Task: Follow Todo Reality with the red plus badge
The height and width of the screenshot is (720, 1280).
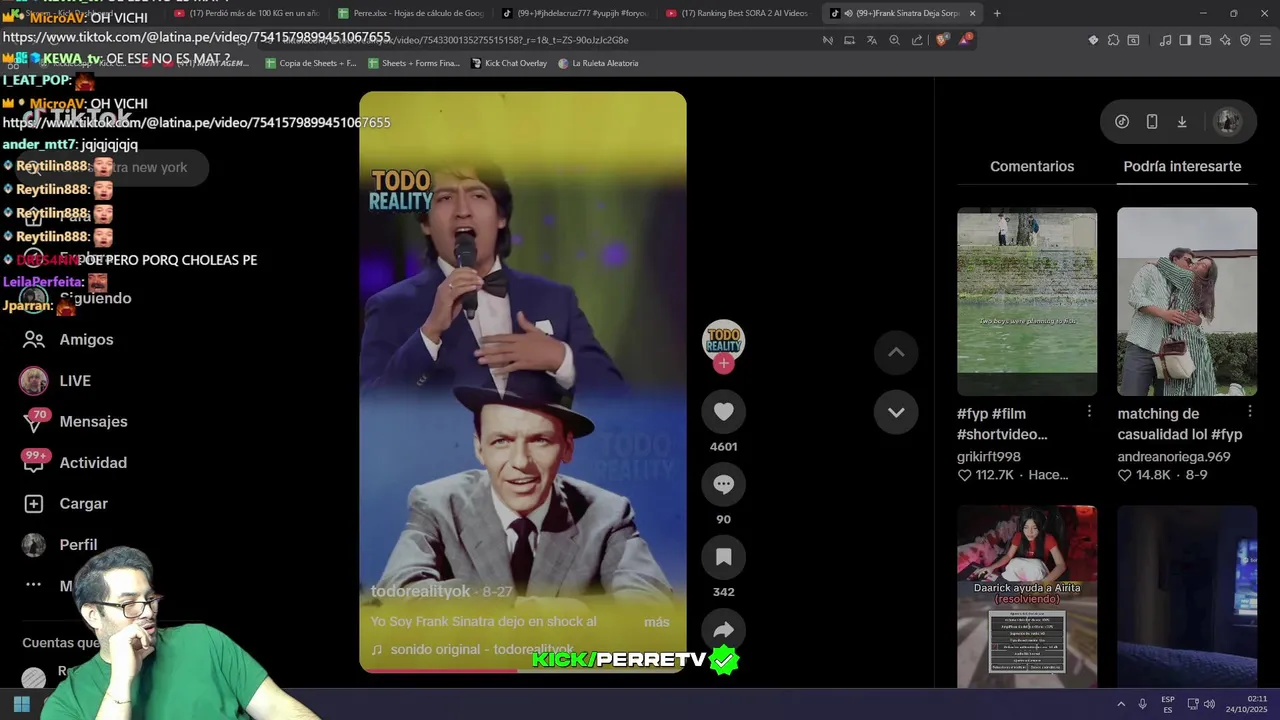Action: pos(724,364)
